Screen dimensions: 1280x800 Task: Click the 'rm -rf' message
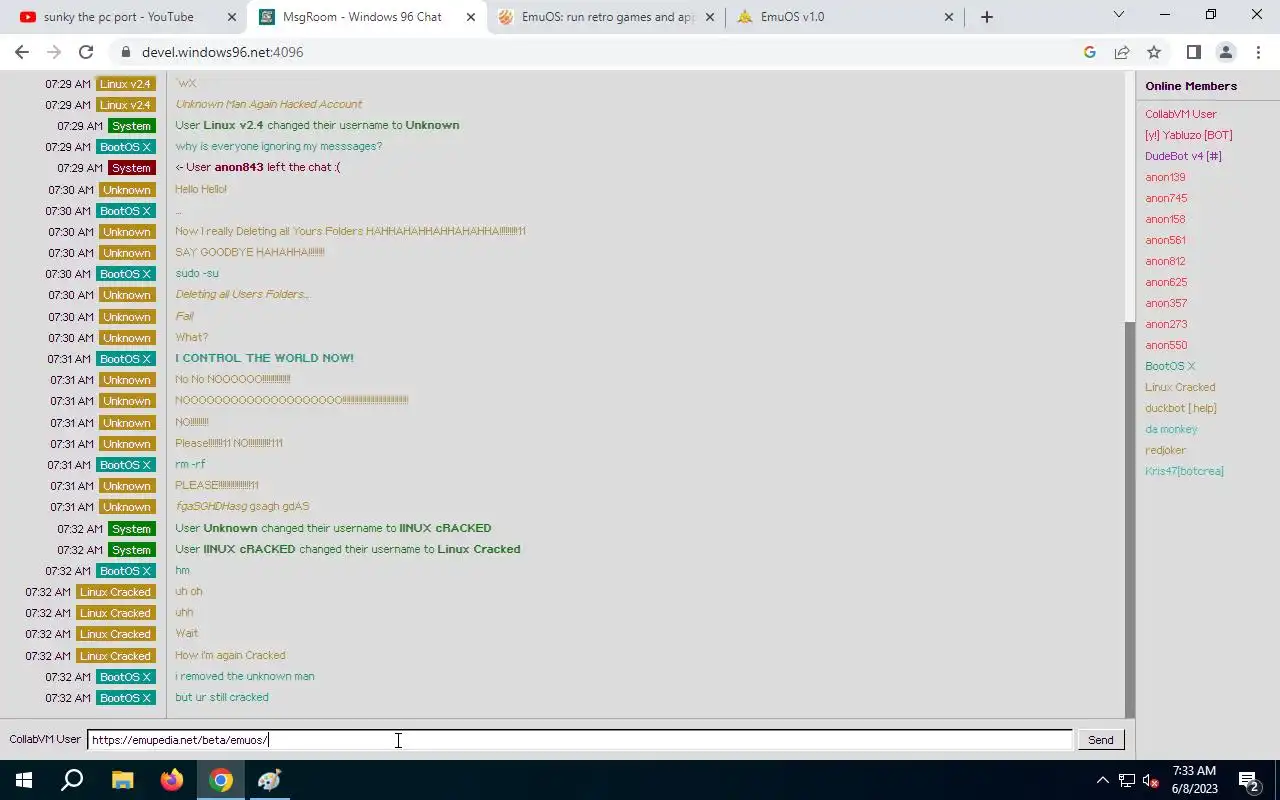pyautogui.click(x=190, y=464)
